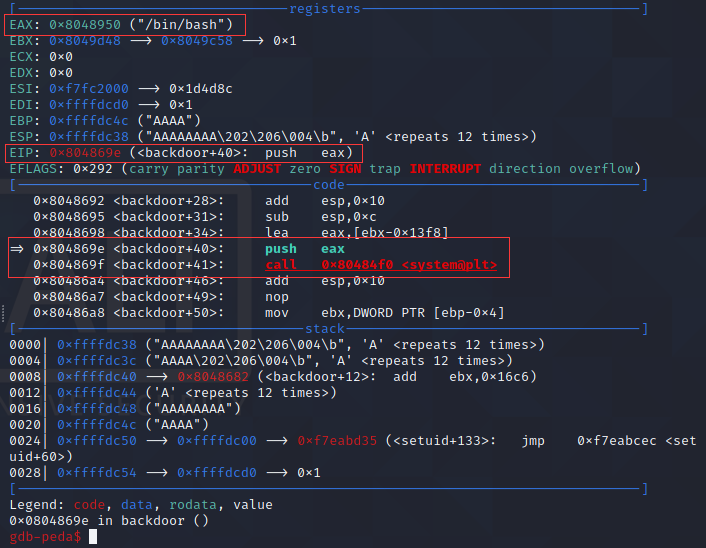706x548 pixels.
Task: Click the red INTERRUPT flag
Action: click(445, 168)
